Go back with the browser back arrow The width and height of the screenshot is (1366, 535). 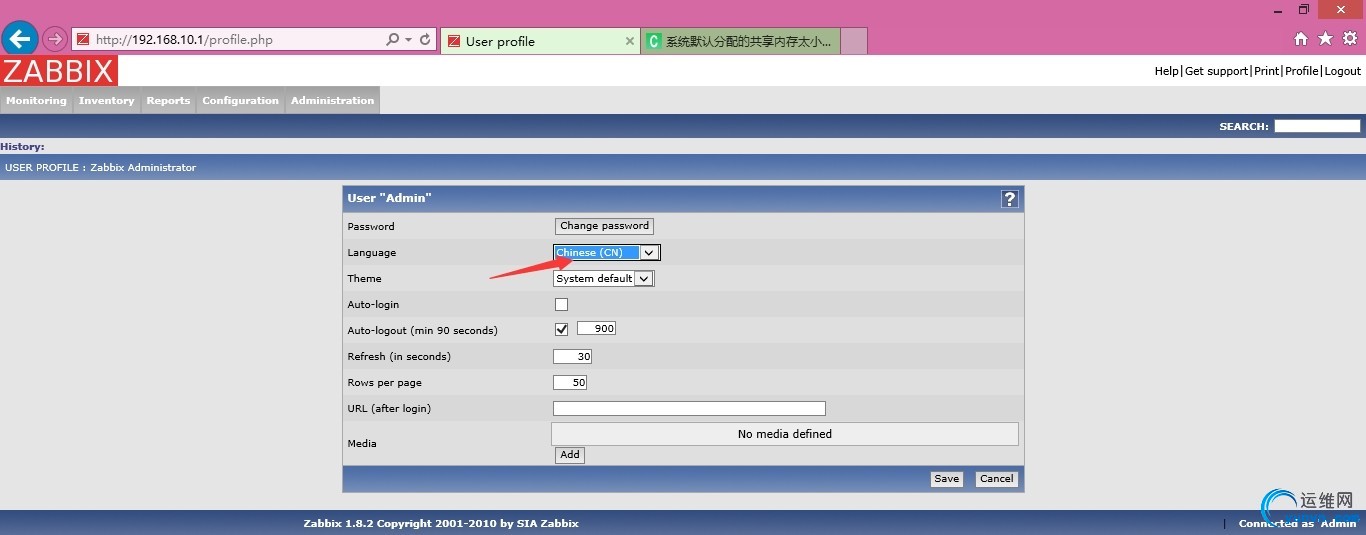click(x=20, y=39)
